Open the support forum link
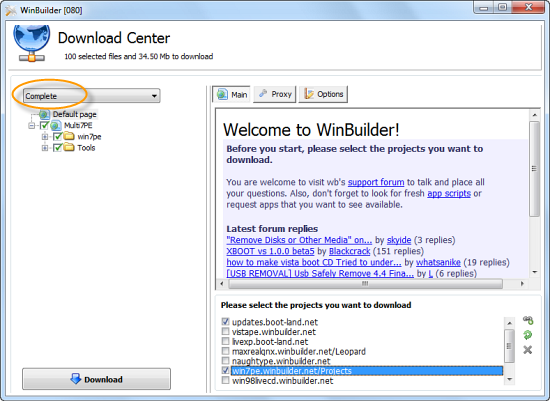The height and width of the screenshot is (401, 550). 376,182
